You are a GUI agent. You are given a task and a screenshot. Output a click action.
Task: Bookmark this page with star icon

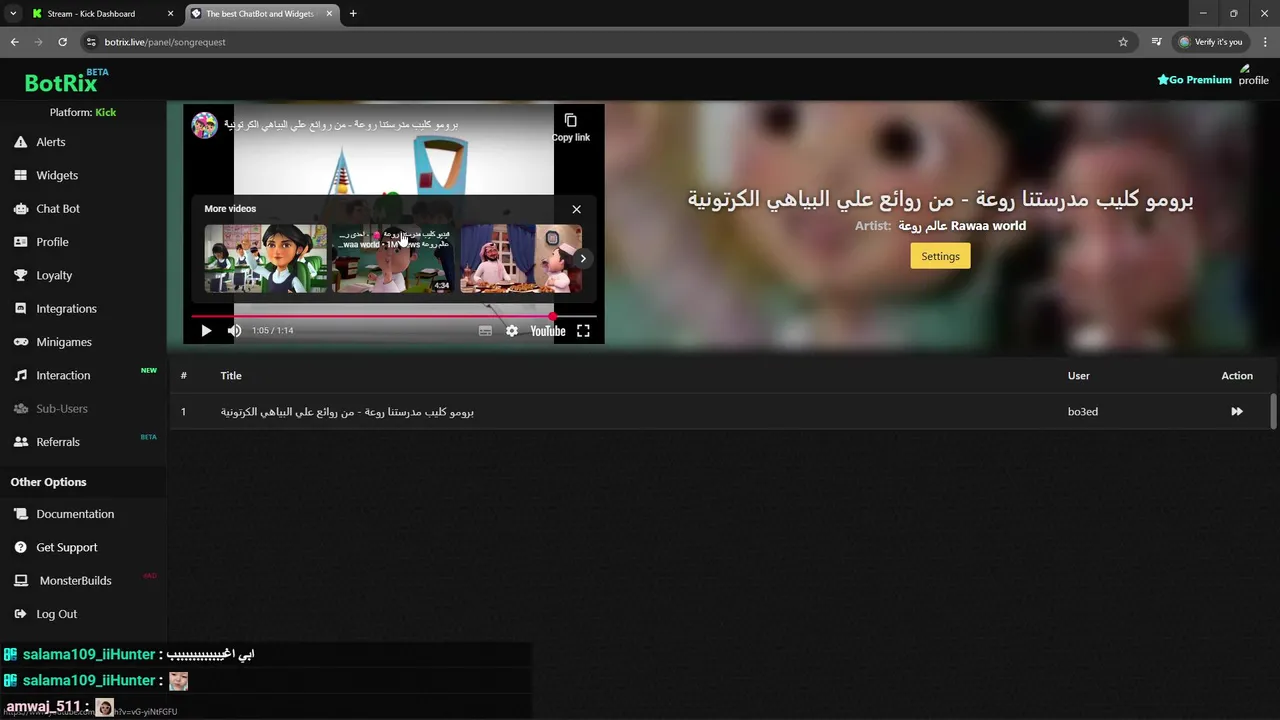point(1123,42)
